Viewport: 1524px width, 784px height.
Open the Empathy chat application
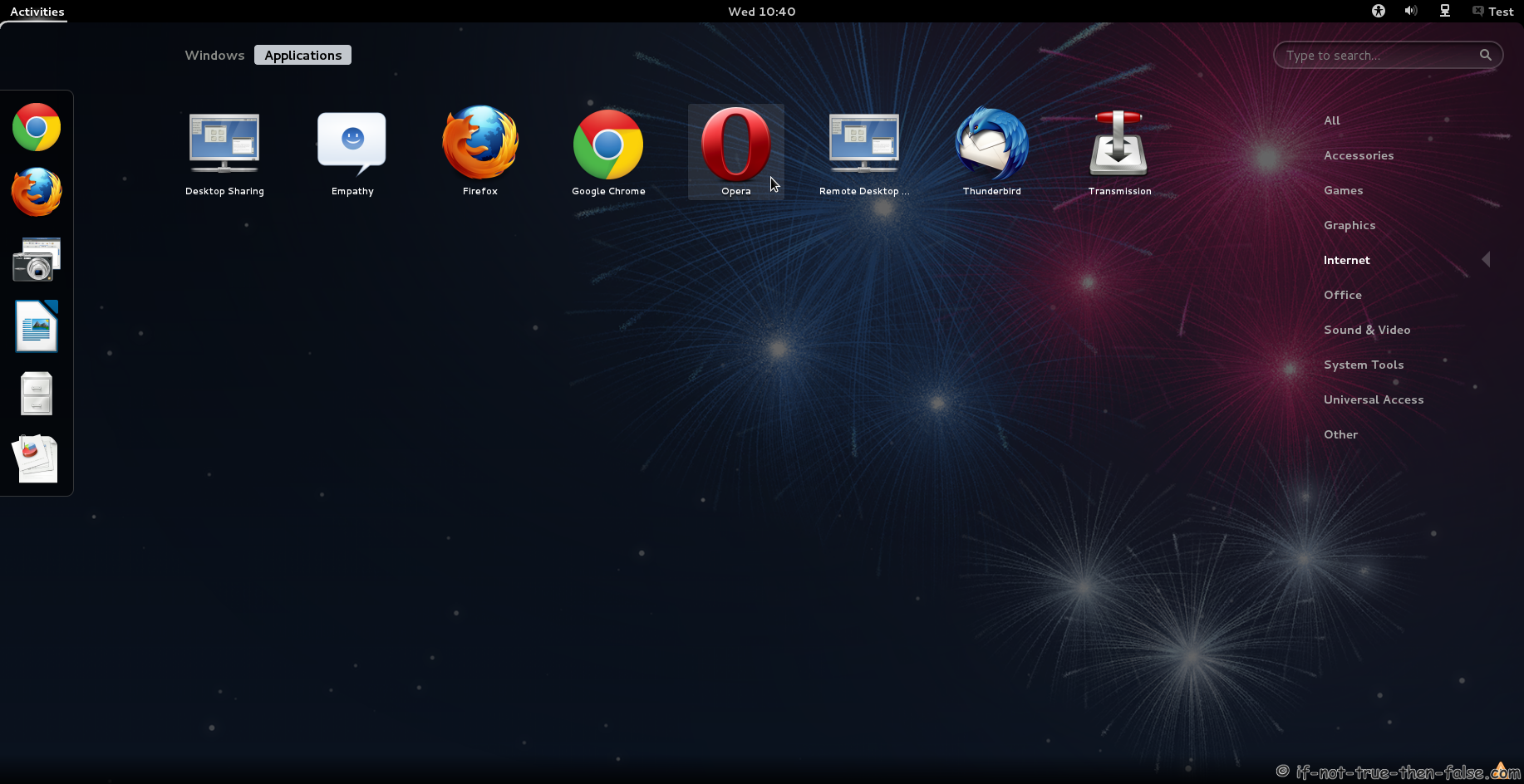click(x=352, y=151)
